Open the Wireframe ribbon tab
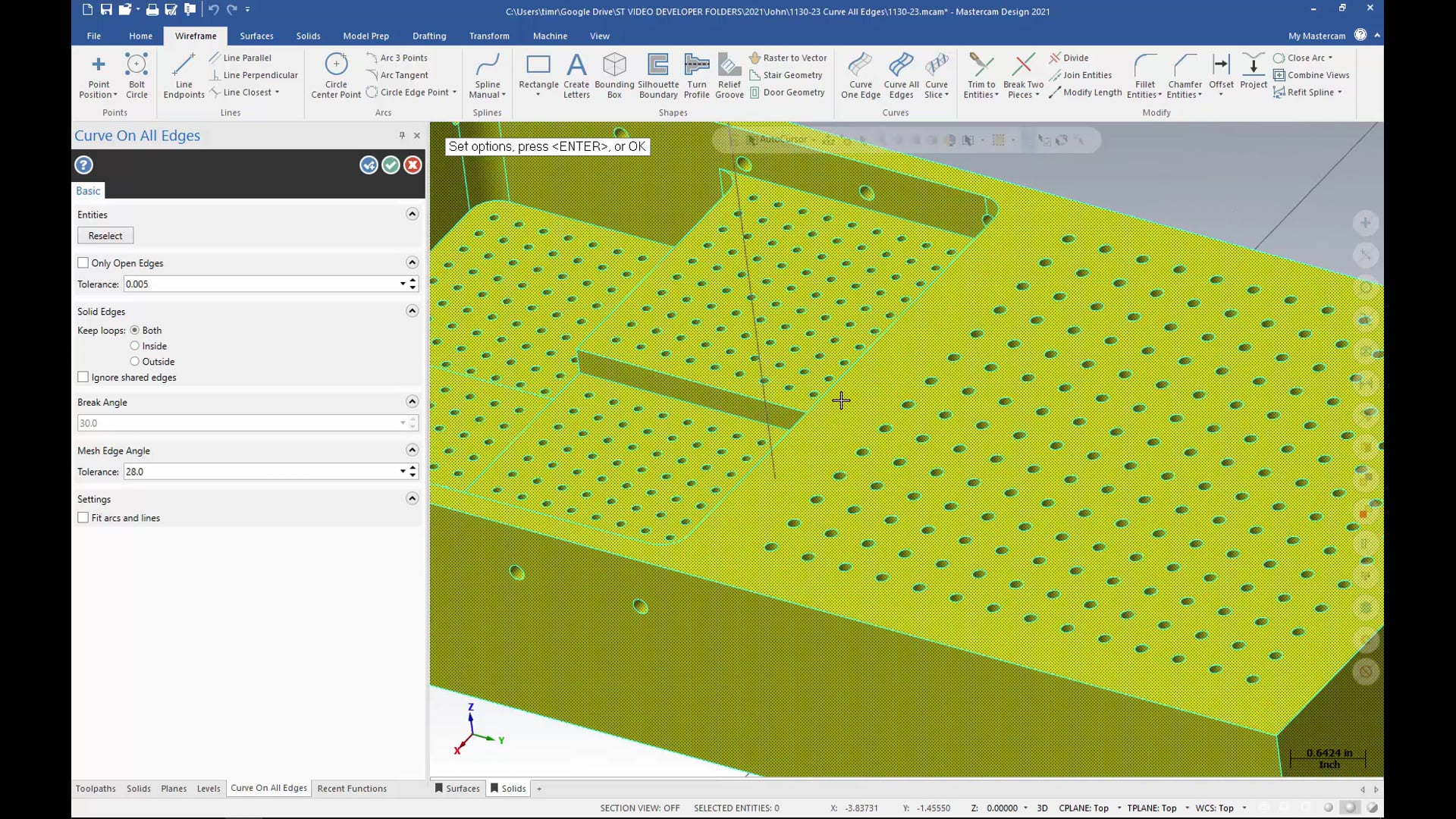Viewport: 1456px width, 819px height. (x=195, y=35)
